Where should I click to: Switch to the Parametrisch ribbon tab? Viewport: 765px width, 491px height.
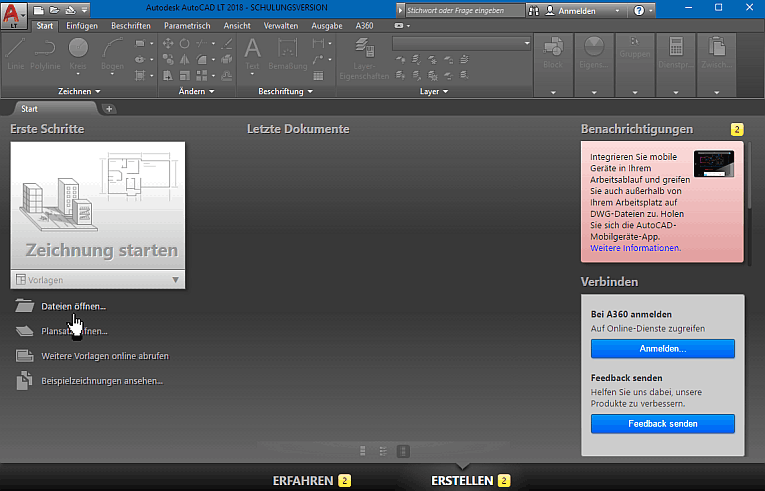[187, 26]
